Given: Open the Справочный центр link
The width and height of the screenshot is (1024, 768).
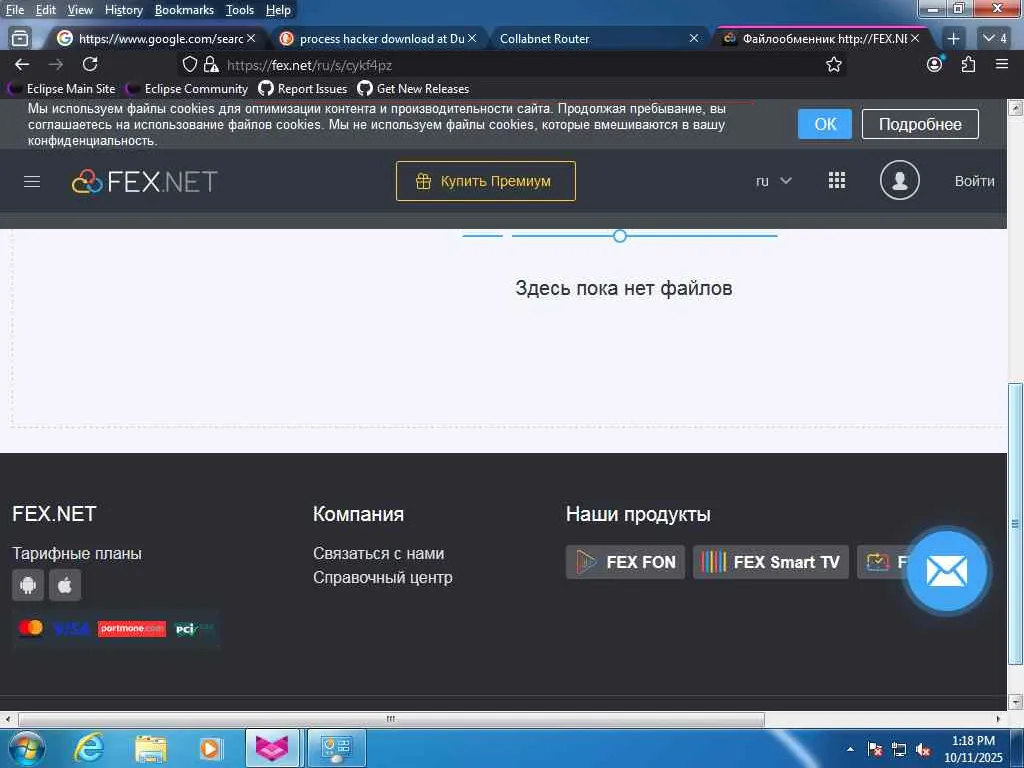Looking at the screenshot, I should pos(383,578).
